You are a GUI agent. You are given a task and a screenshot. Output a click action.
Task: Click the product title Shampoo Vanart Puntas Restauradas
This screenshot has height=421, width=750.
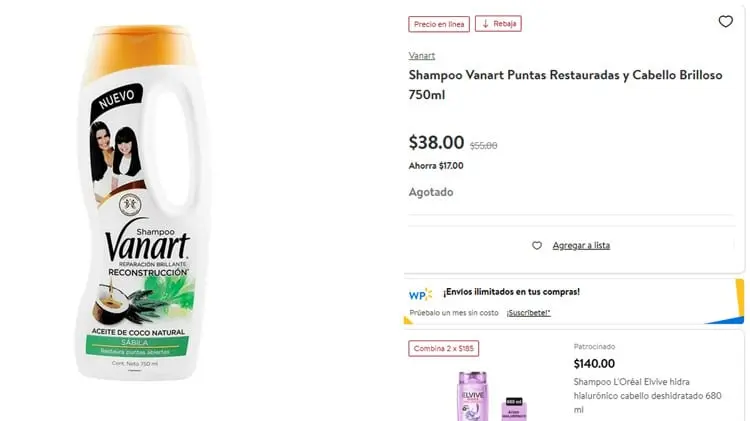point(565,85)
